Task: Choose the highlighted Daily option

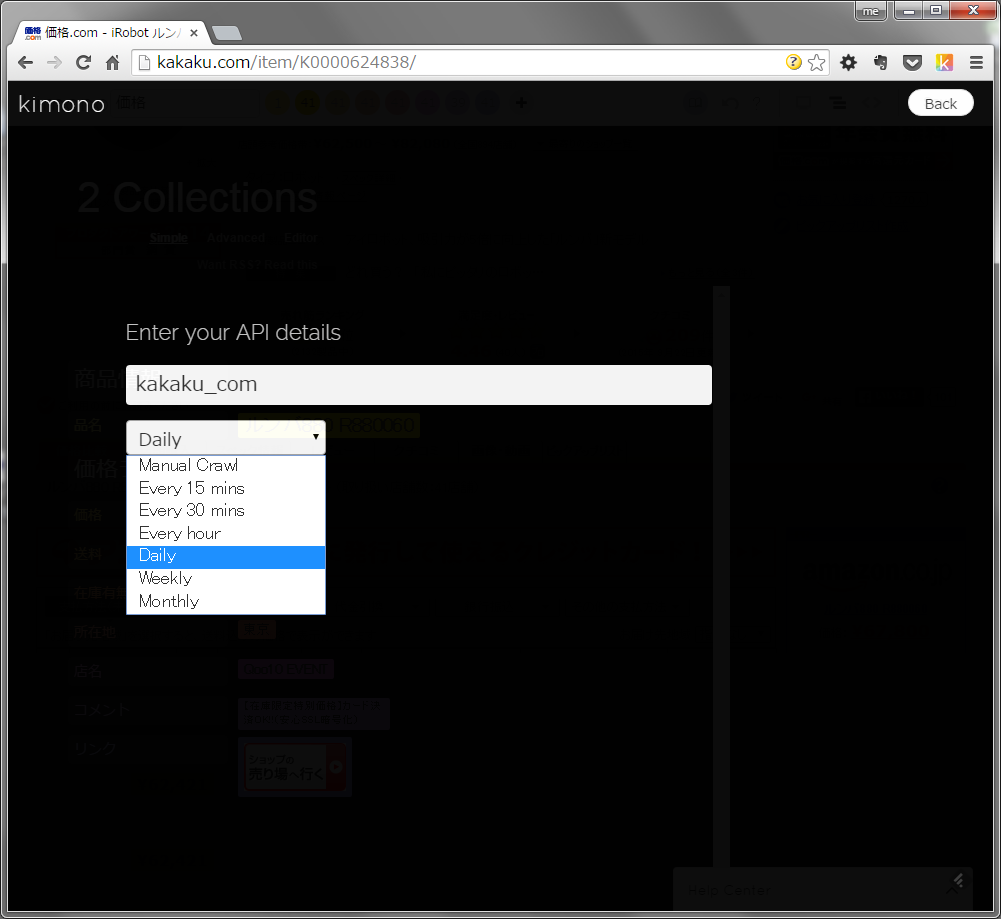Action: (226, 557)
